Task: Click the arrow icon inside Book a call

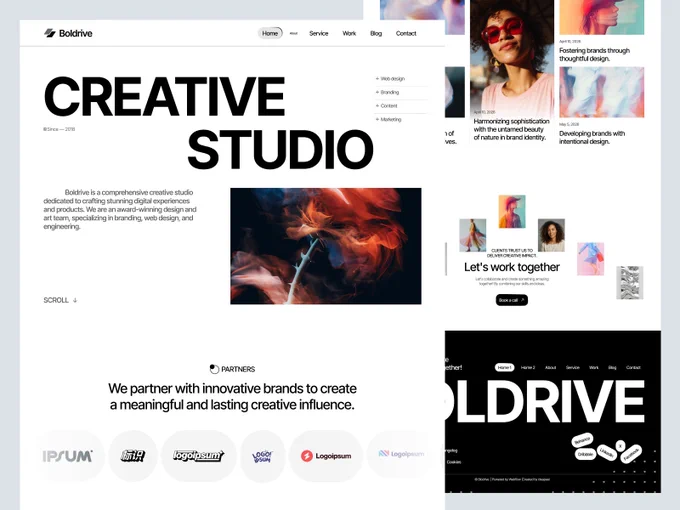Action: (x=523, y=300)
